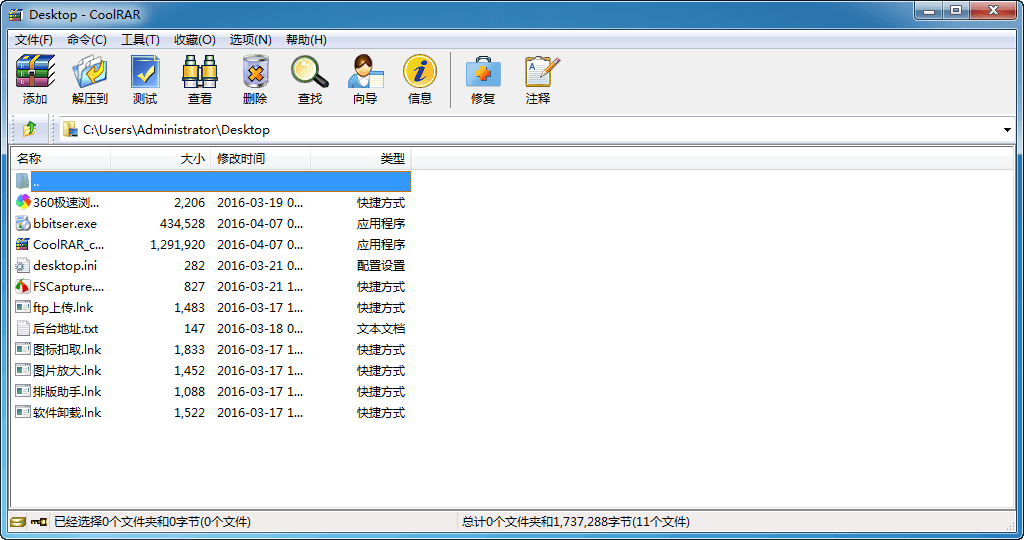1024x540 pixels.
Task: Select the 后台地址.txt file
Action: click(65, 329)
